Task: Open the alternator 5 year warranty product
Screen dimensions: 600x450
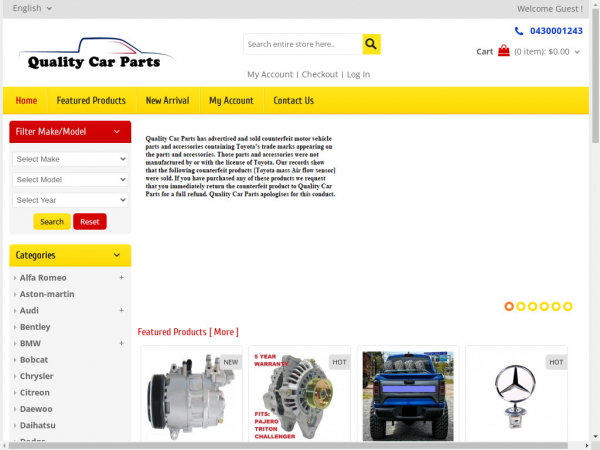Action: tap(299, 396)
